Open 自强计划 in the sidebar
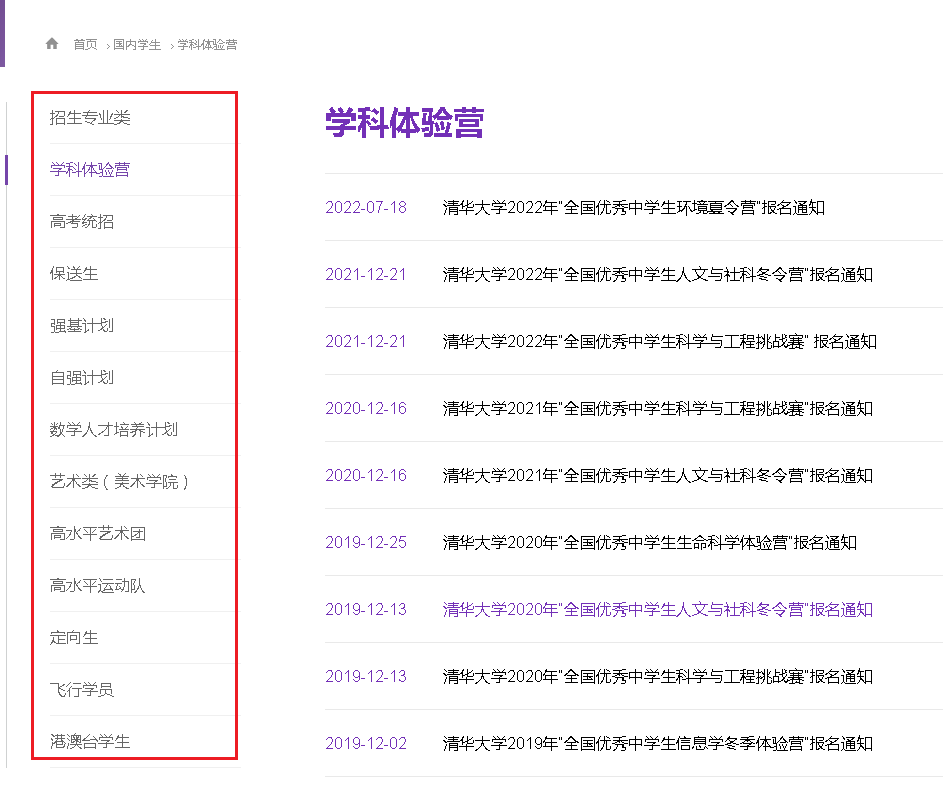The height and width of the screenshot is (787, 943). (82, 378)
